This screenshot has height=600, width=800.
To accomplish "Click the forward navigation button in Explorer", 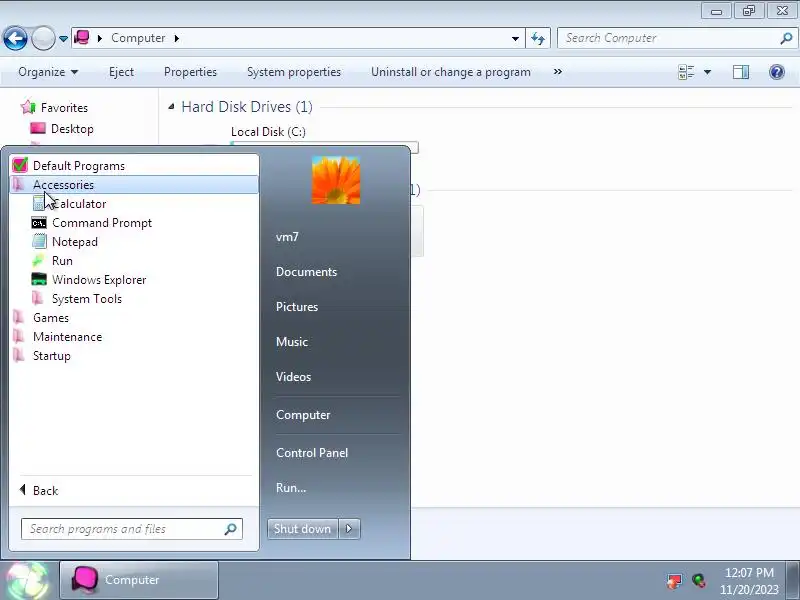I will (x=43, y=38).
